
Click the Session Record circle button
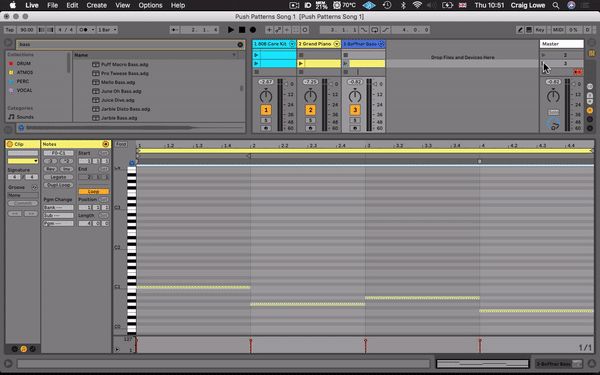(305, 29)
